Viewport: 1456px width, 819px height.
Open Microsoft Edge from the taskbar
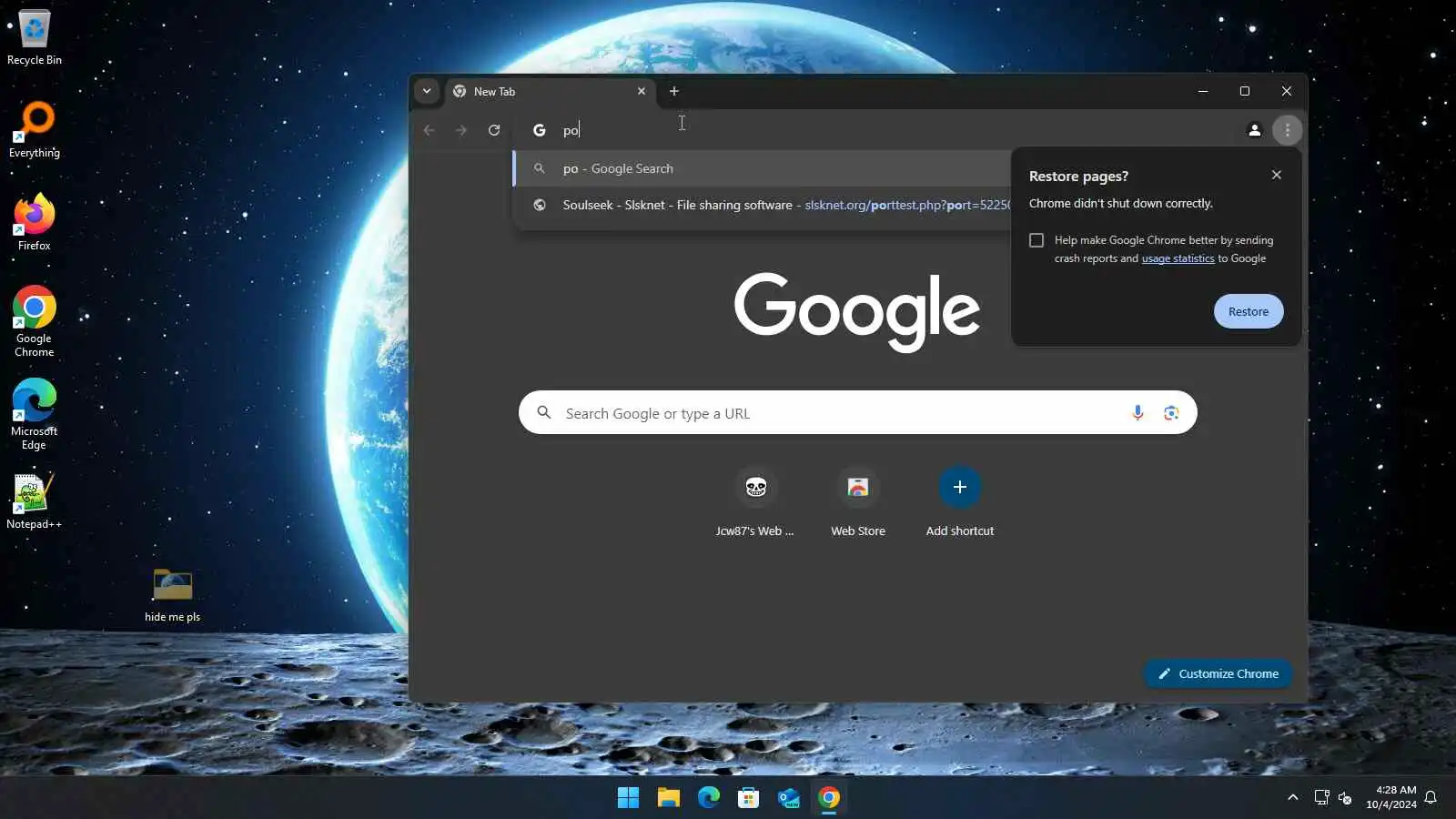[709, 798]
